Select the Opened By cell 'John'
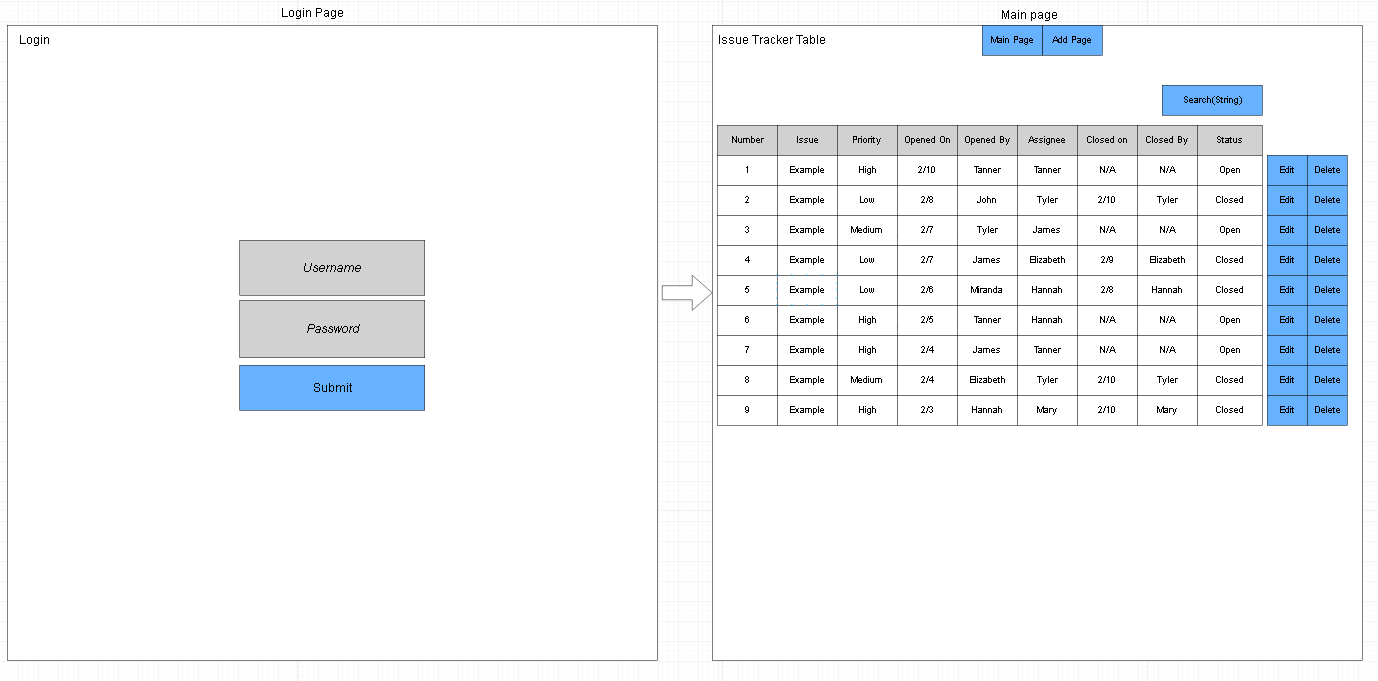The height and width of the screenshot is (681, 1378). pyautogui.click(x=987, y=200)
